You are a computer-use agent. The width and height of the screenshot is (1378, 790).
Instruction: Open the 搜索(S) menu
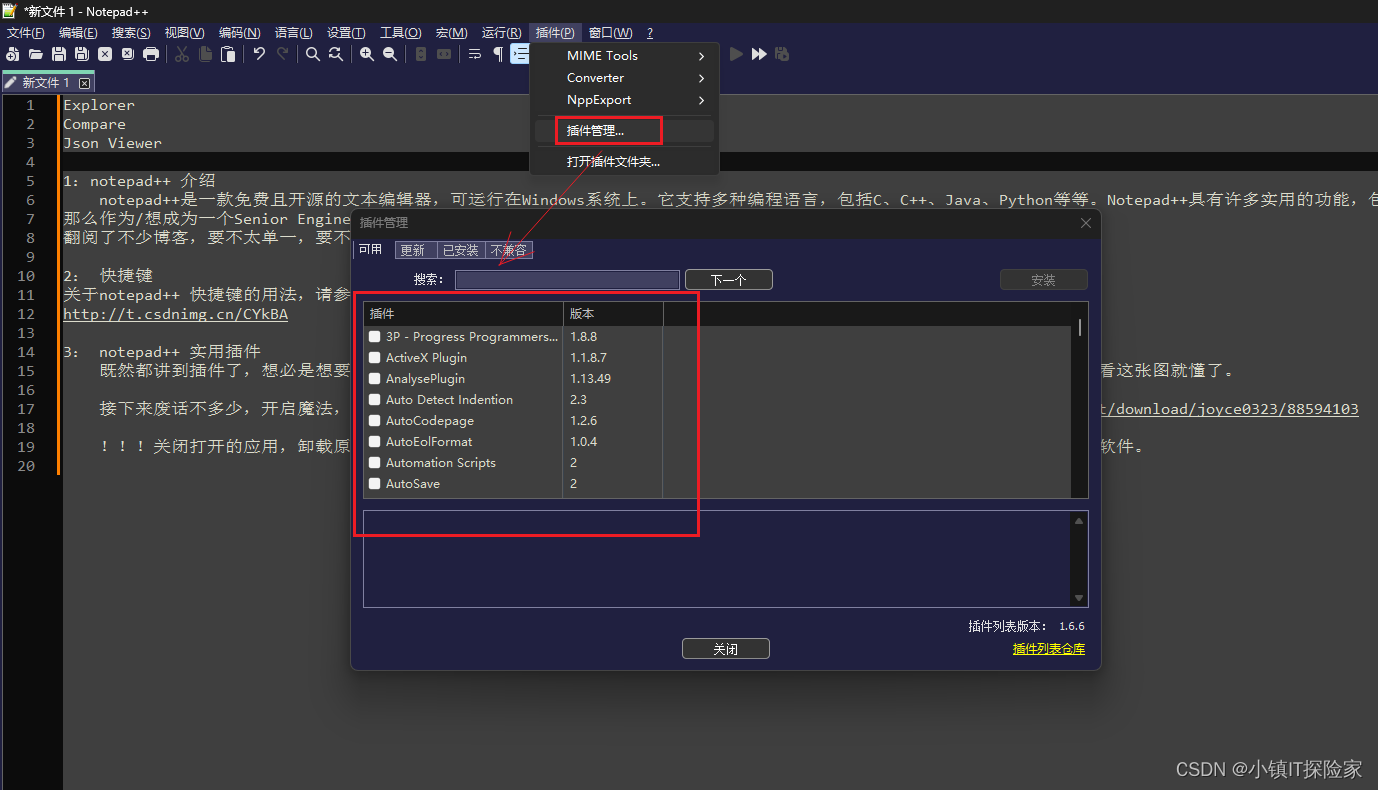point(131,33)
